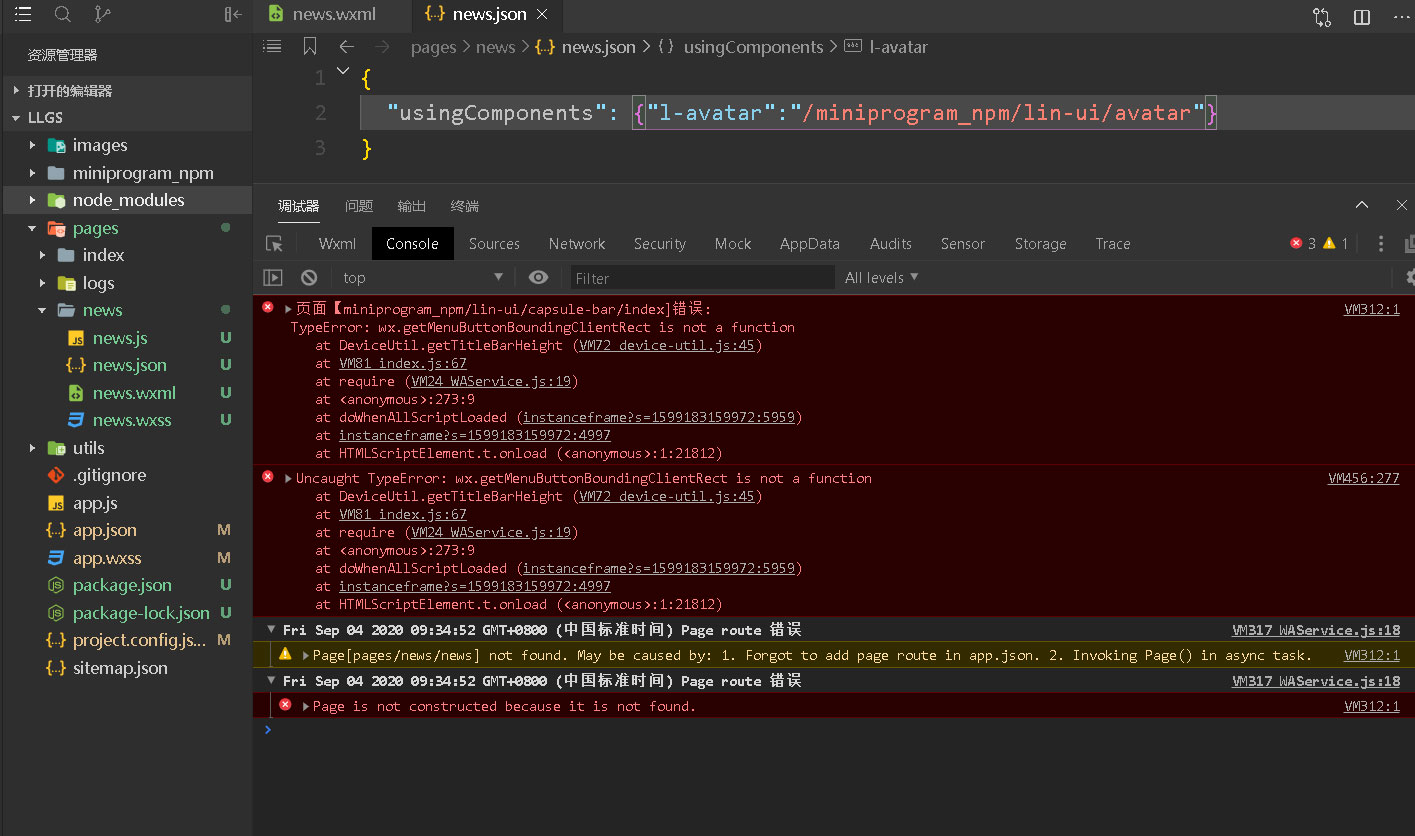Open sitemap.json in file tree
The width and height of the screenshot is (1415, 836).
point(120,668)
